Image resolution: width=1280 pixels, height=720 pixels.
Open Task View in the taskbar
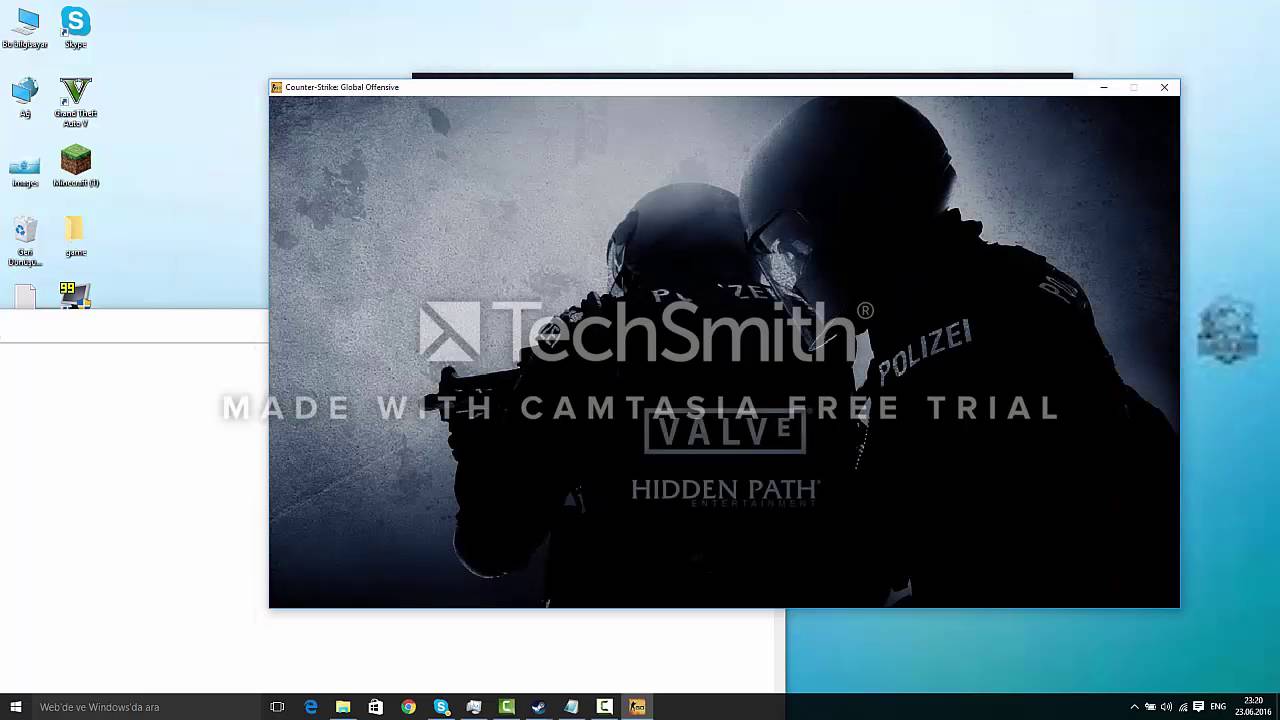277,707
